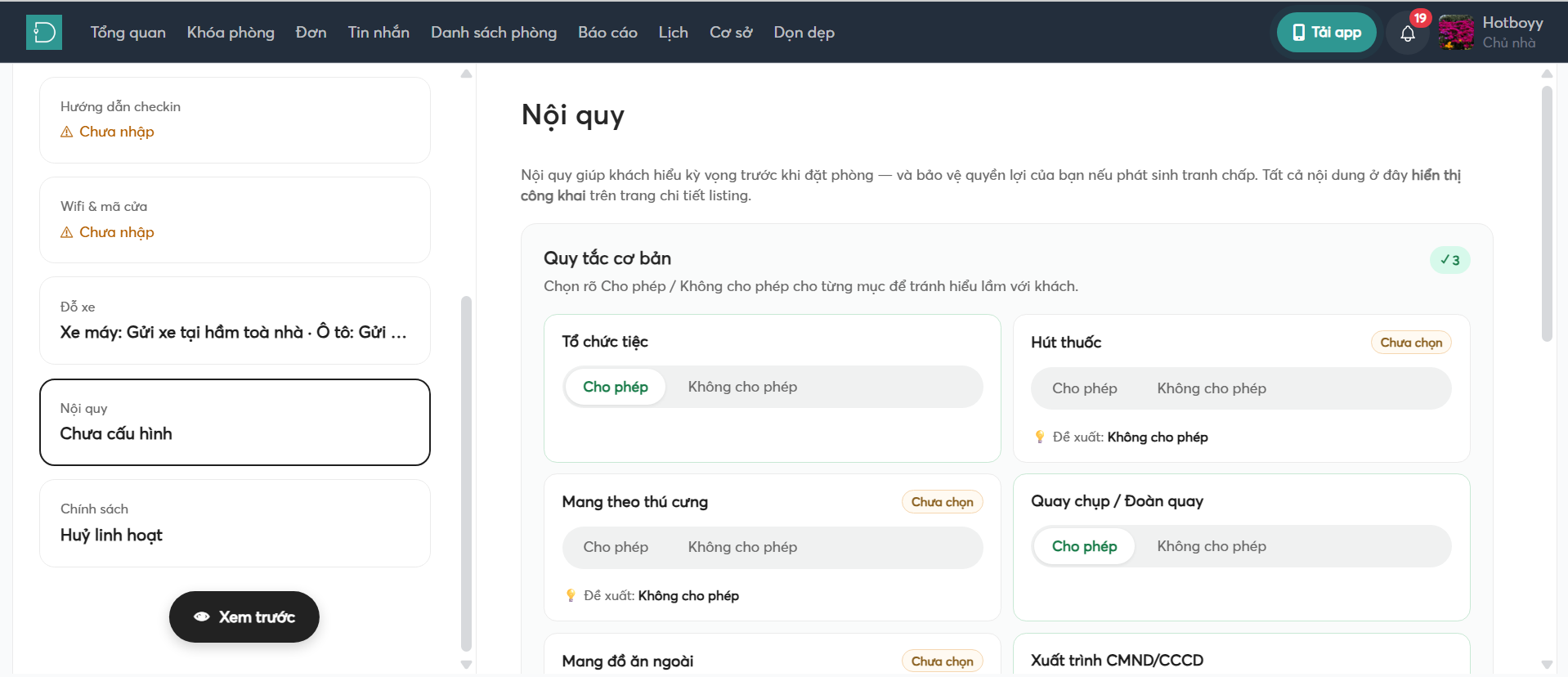This screenshot has height=677, width=1568.
Task: Click Xuất trình CMND/CCCD card title
Action: click(x=1117, y=661)
